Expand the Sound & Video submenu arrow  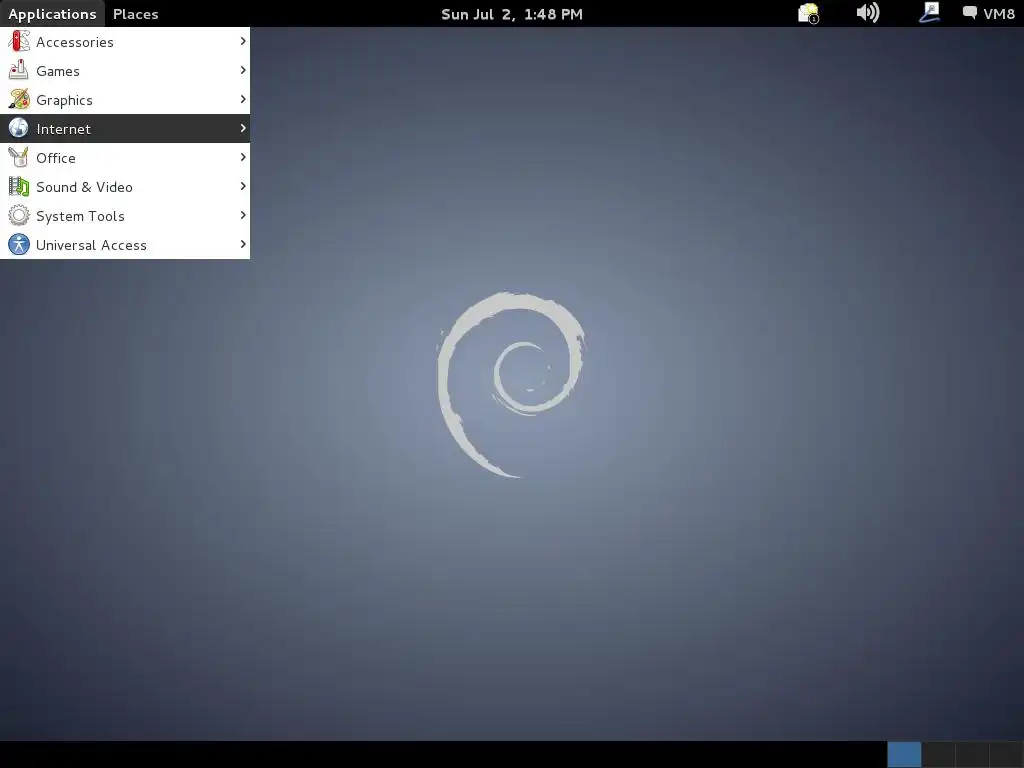(x=243, y=186)
